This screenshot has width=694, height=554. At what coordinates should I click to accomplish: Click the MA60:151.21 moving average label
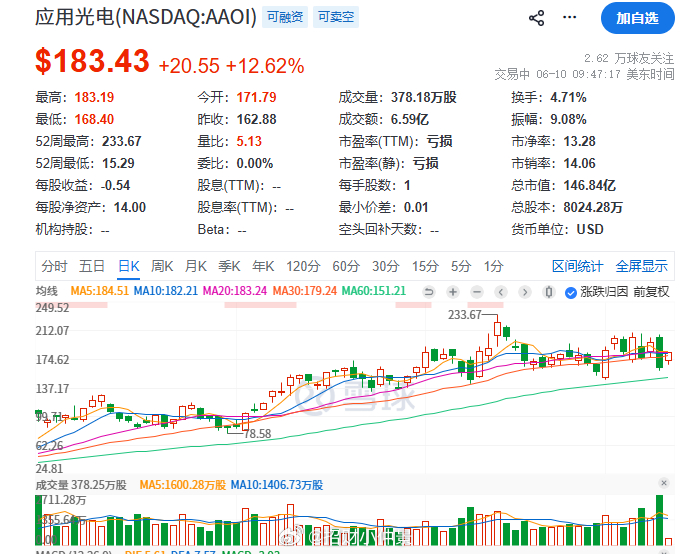(374, 291)
